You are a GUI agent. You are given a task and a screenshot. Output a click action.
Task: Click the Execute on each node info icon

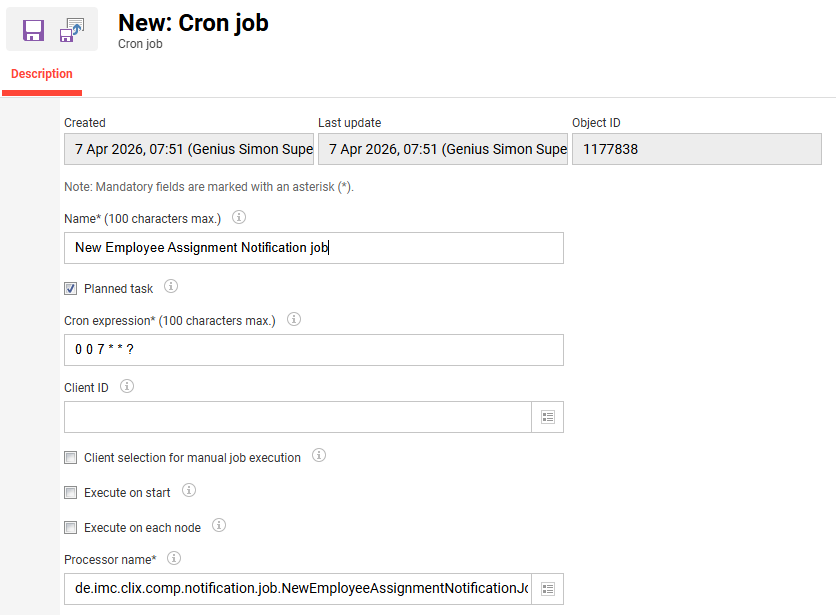(x=218, y=525)
